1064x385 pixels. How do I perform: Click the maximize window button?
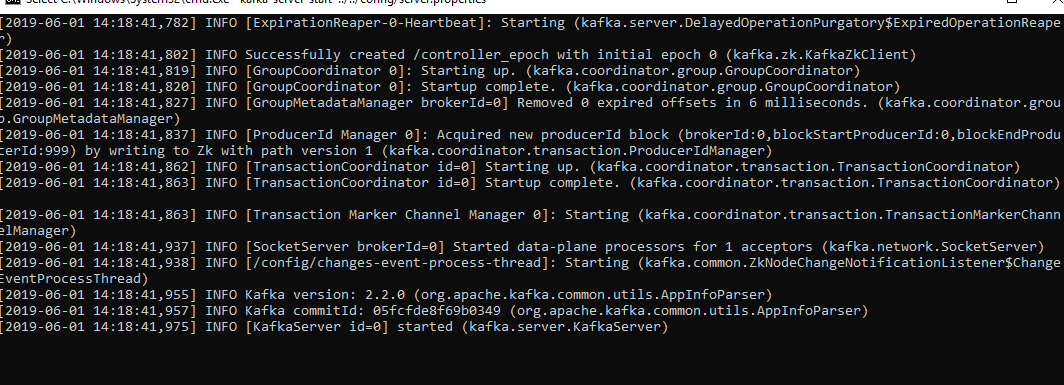coord(1011,2)
